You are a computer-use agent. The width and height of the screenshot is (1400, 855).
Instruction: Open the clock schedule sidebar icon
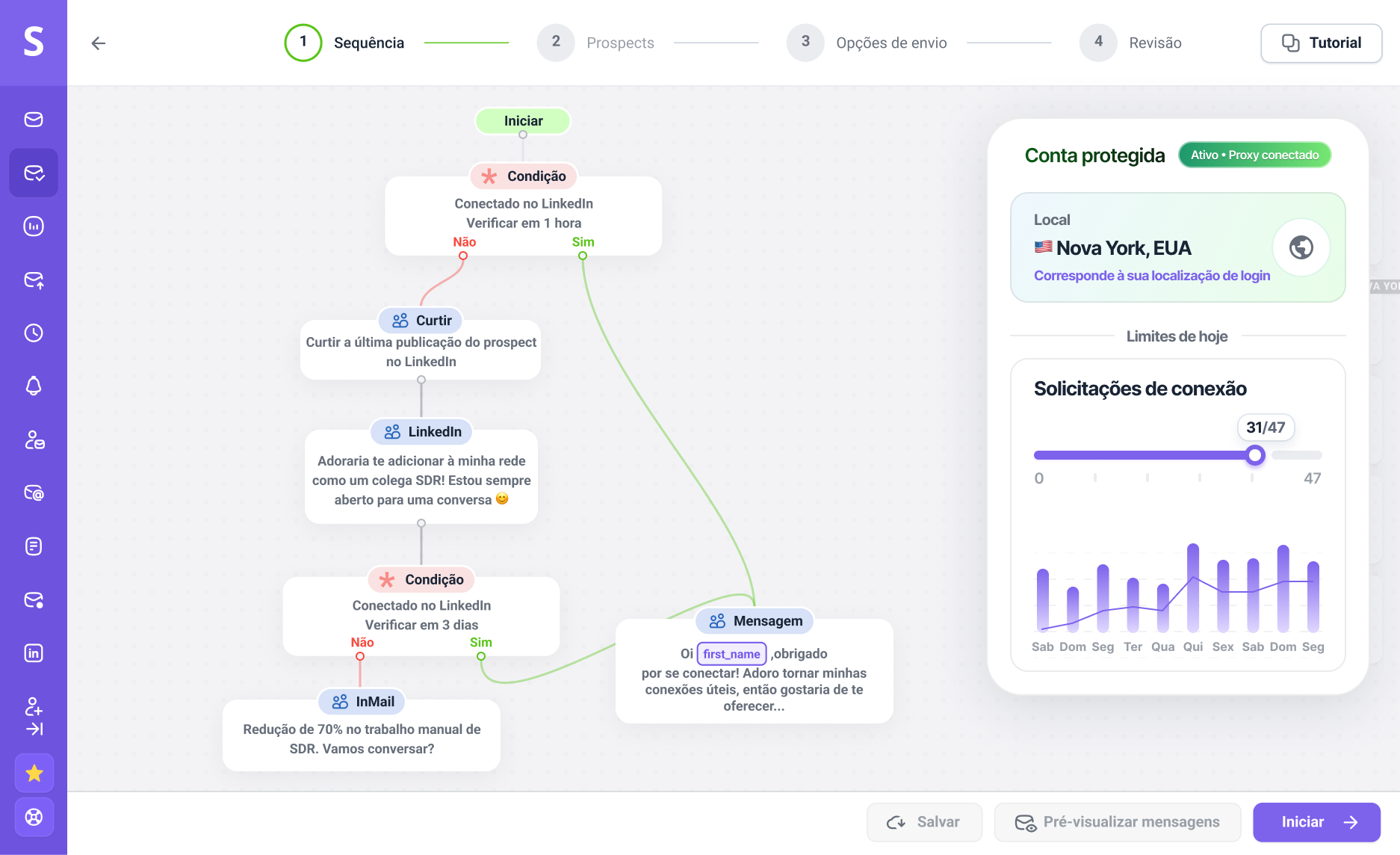(34, 333)
